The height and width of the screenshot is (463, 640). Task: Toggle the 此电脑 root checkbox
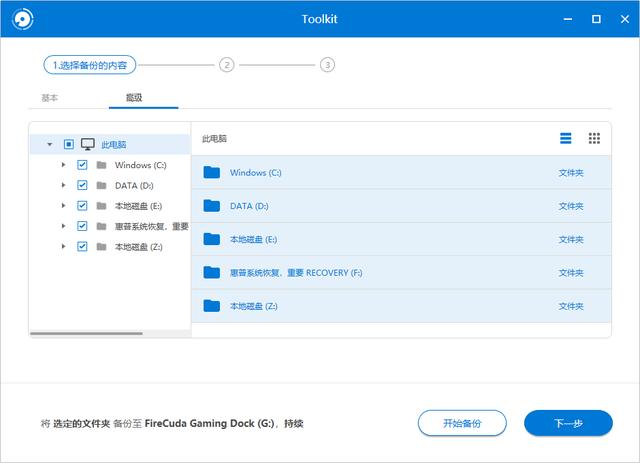[x=69, y=144]
